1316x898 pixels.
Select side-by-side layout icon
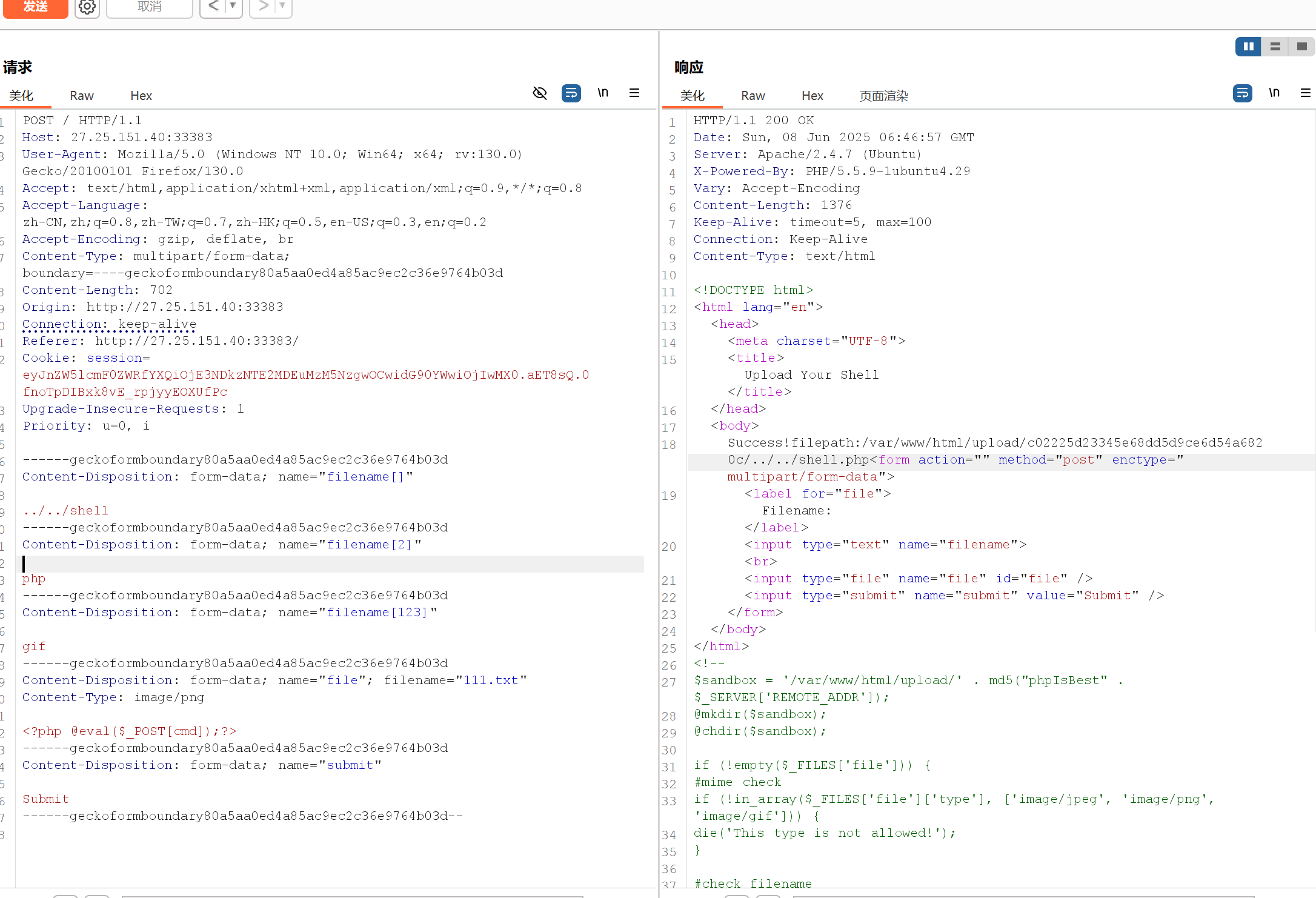(1249, 47)
